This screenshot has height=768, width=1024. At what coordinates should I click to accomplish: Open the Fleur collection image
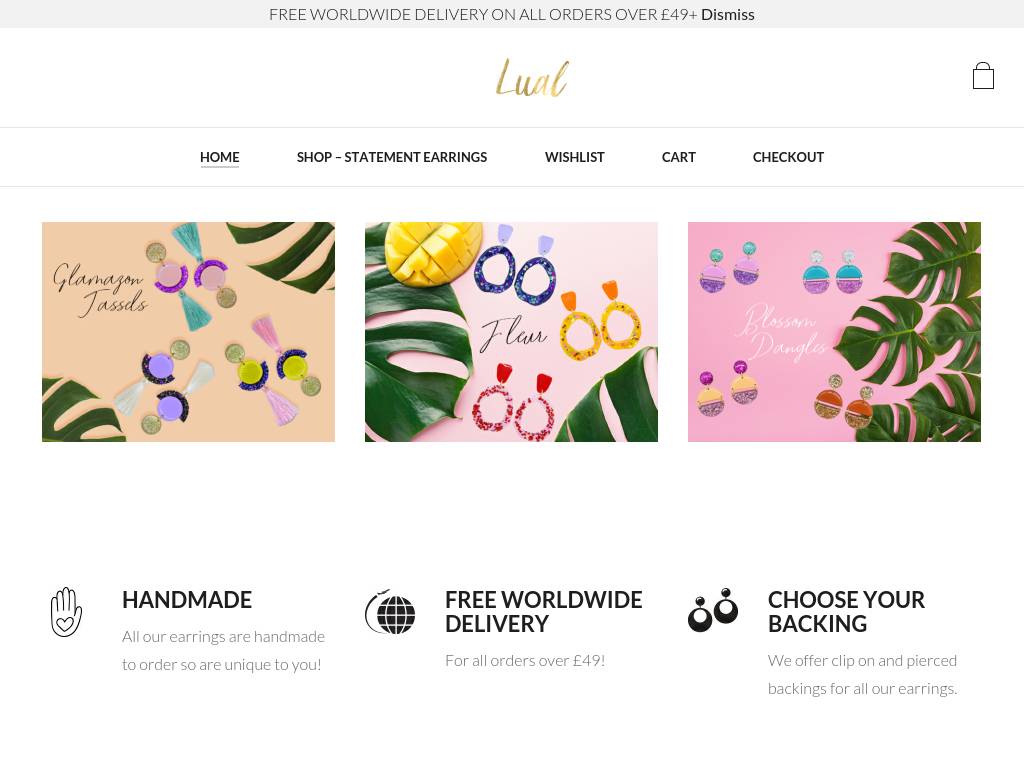511,332
